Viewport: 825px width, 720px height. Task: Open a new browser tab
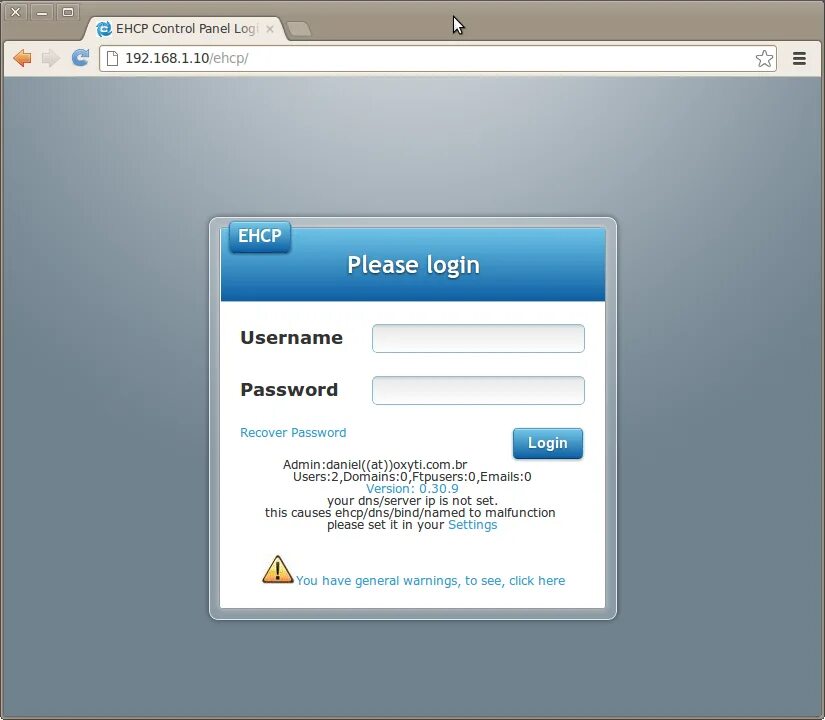(299, 29)
